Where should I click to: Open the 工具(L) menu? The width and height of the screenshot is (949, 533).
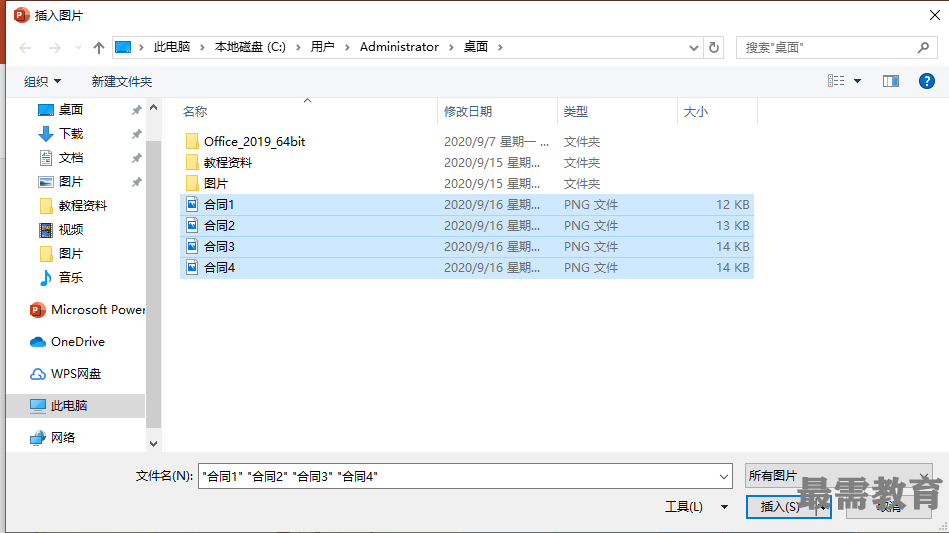(x=696, y=506)
